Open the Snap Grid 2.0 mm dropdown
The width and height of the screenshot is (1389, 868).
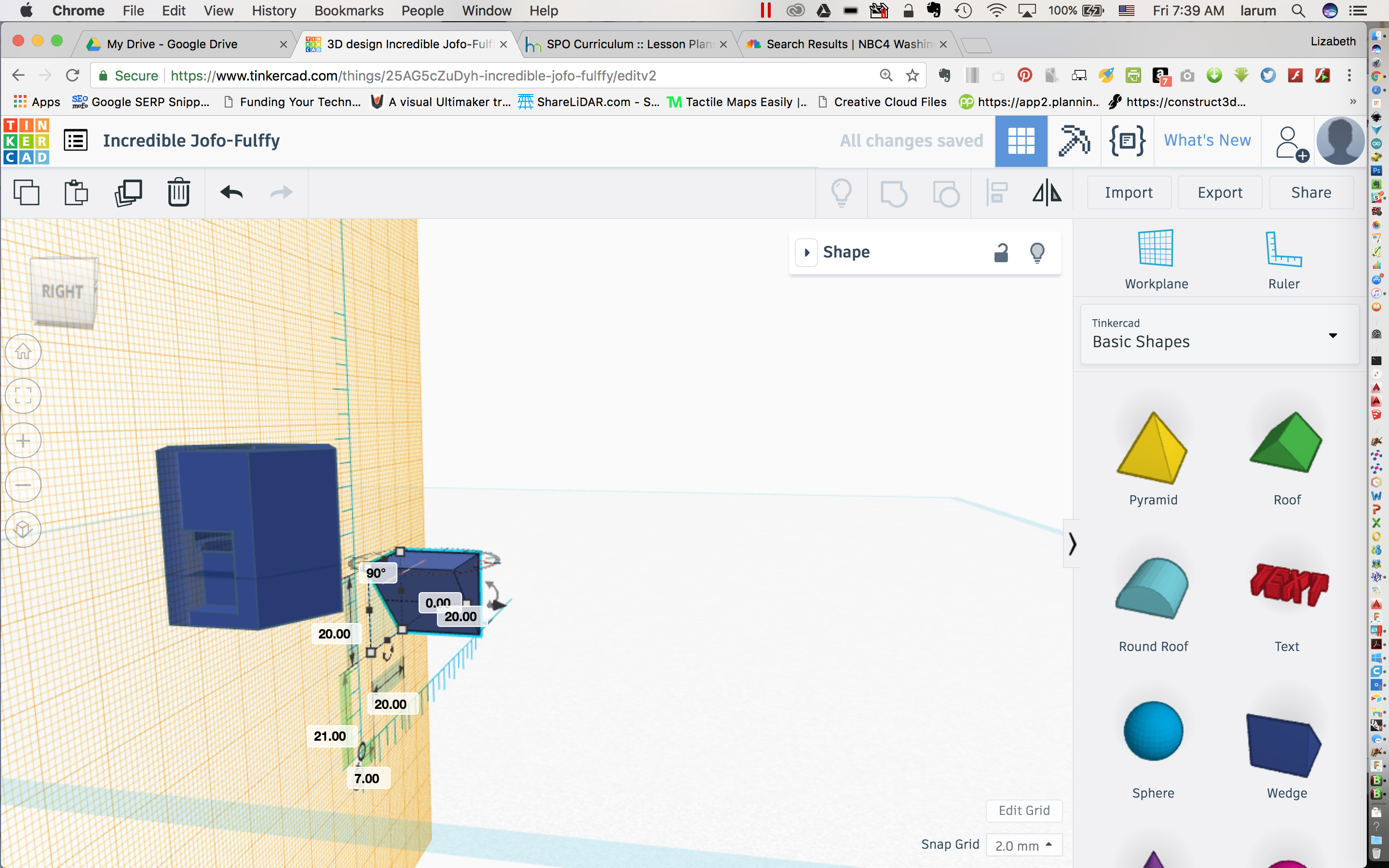tap(1024, 845)
